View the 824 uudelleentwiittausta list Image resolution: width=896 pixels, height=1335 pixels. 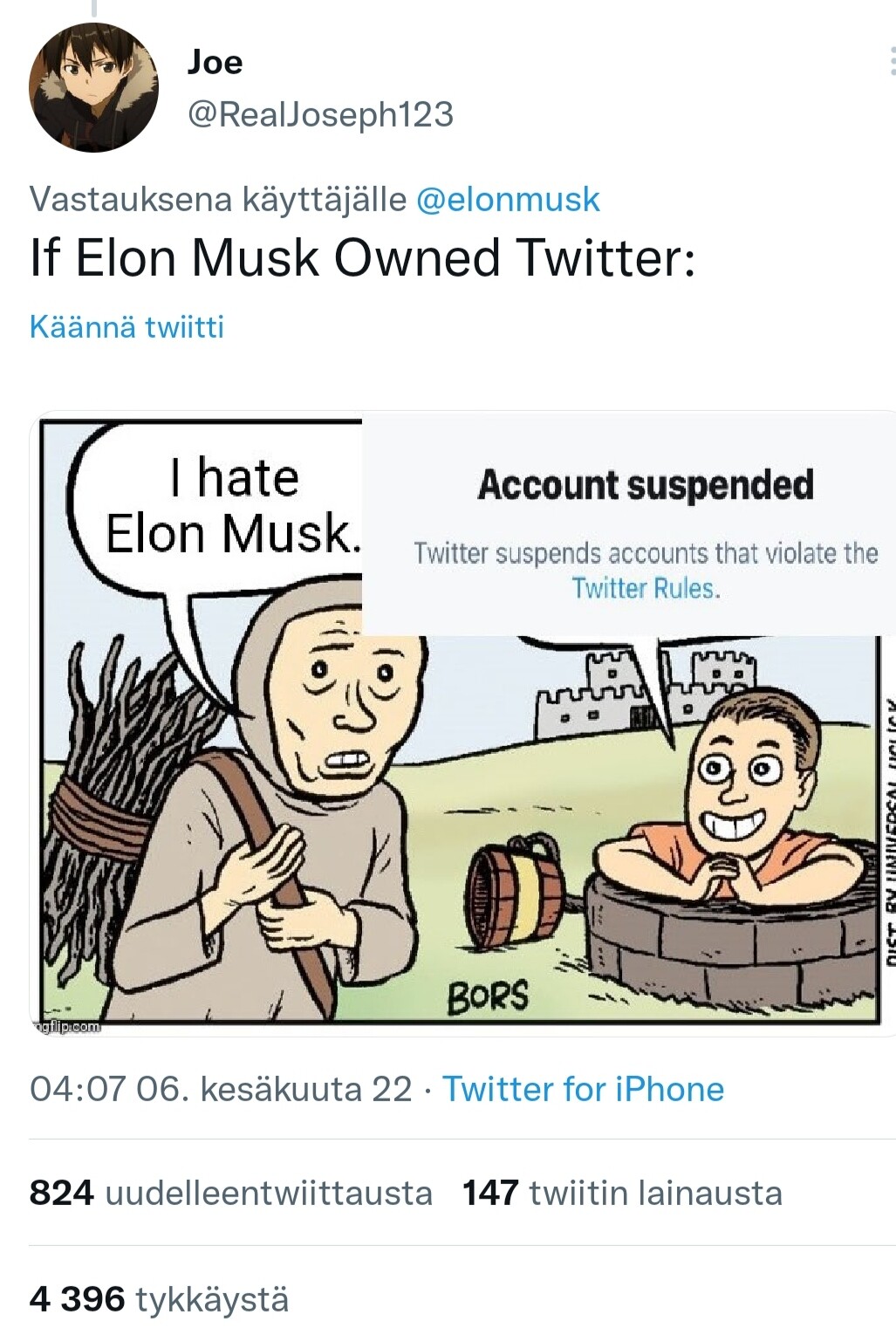(x=230, y=1193)
